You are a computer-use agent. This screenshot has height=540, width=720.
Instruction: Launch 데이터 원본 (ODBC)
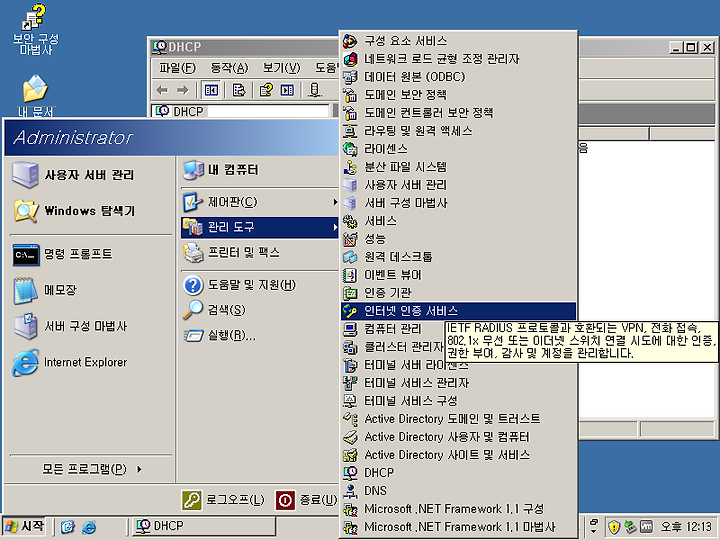[x=458, y=77]
